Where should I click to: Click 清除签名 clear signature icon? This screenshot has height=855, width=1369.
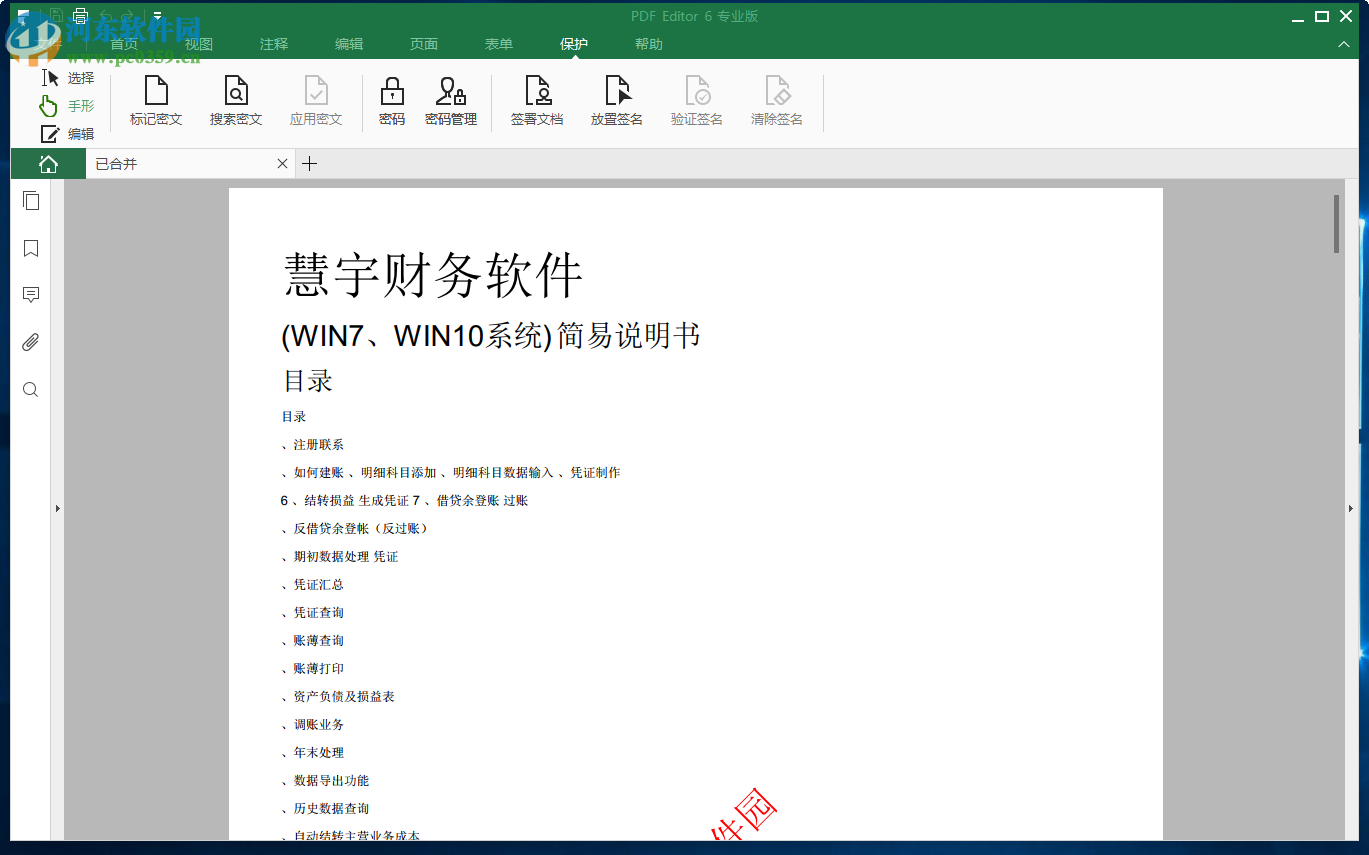click(x=777, y=101)
